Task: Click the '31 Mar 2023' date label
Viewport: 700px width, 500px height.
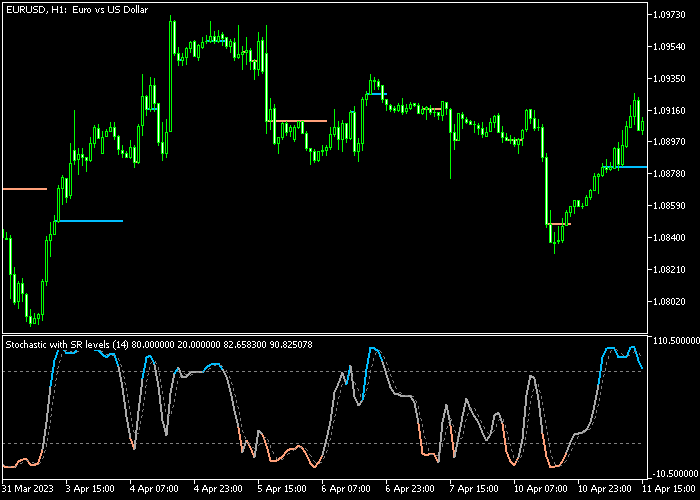Action: pyautogui.click(x=28, y=488)
